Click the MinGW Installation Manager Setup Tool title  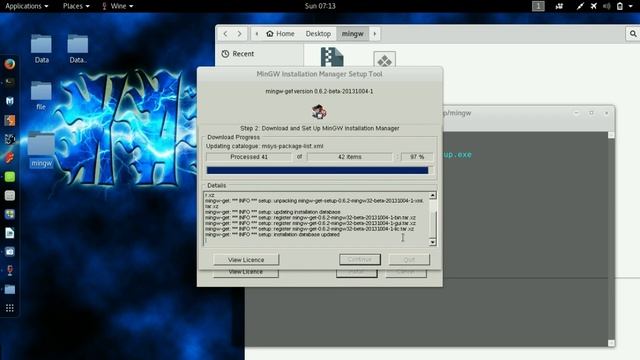tap(320, 74)
